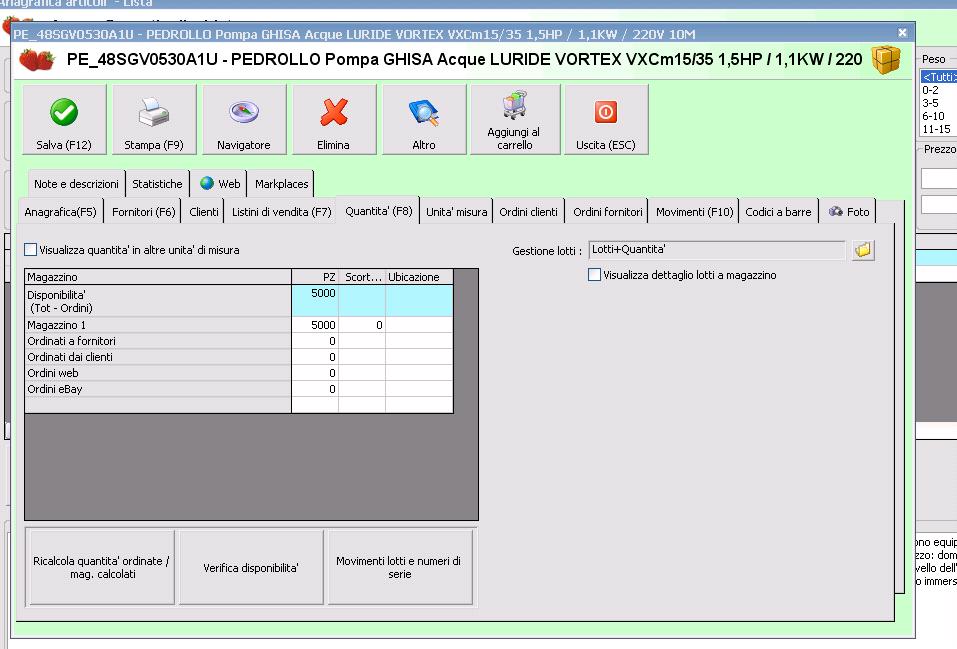Click the Ordini web row label
Screen dimensions: 957x649
(x=157, y=372)
